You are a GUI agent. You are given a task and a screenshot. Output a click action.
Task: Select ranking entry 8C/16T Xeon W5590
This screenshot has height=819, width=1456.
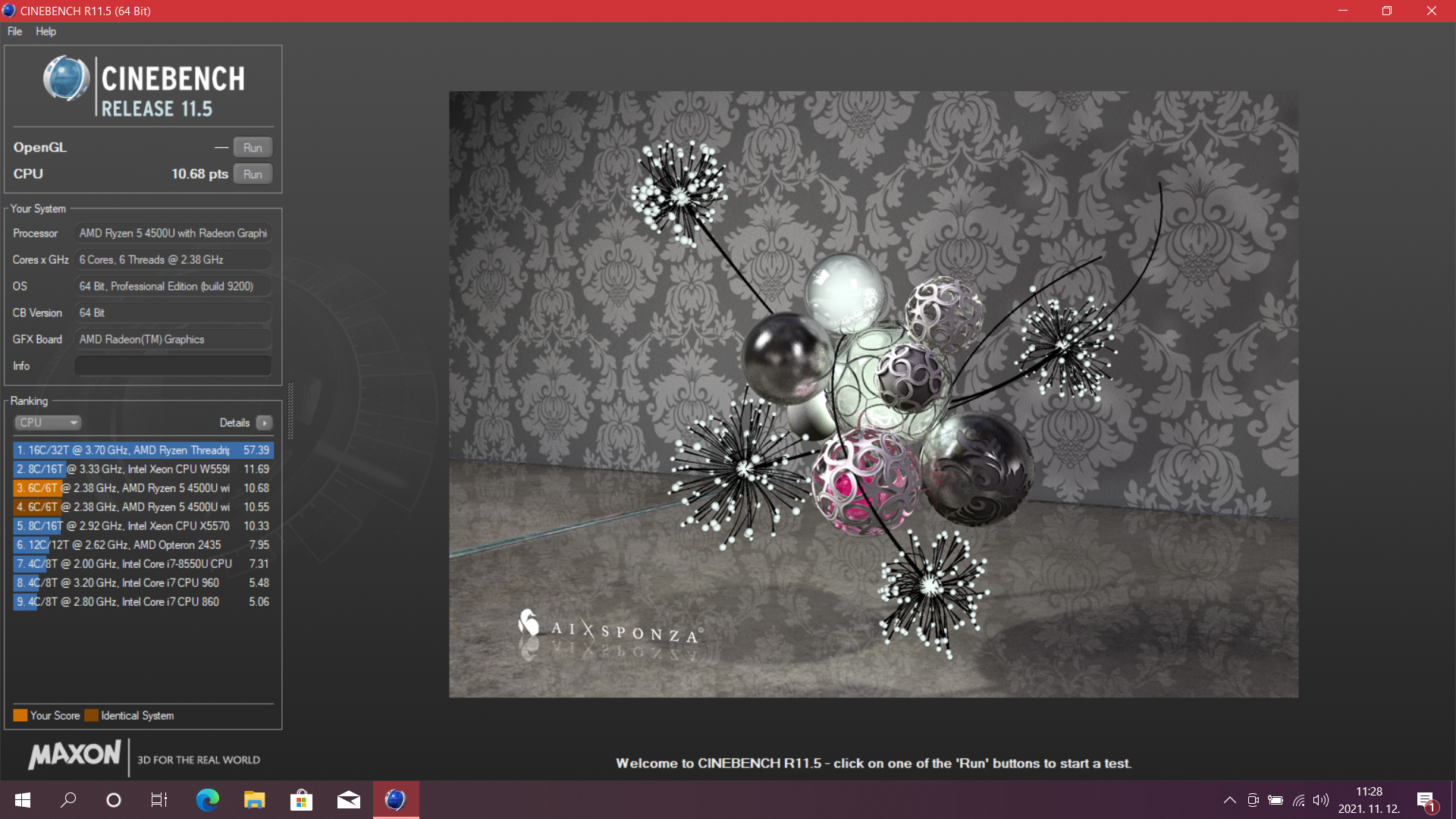143,469
